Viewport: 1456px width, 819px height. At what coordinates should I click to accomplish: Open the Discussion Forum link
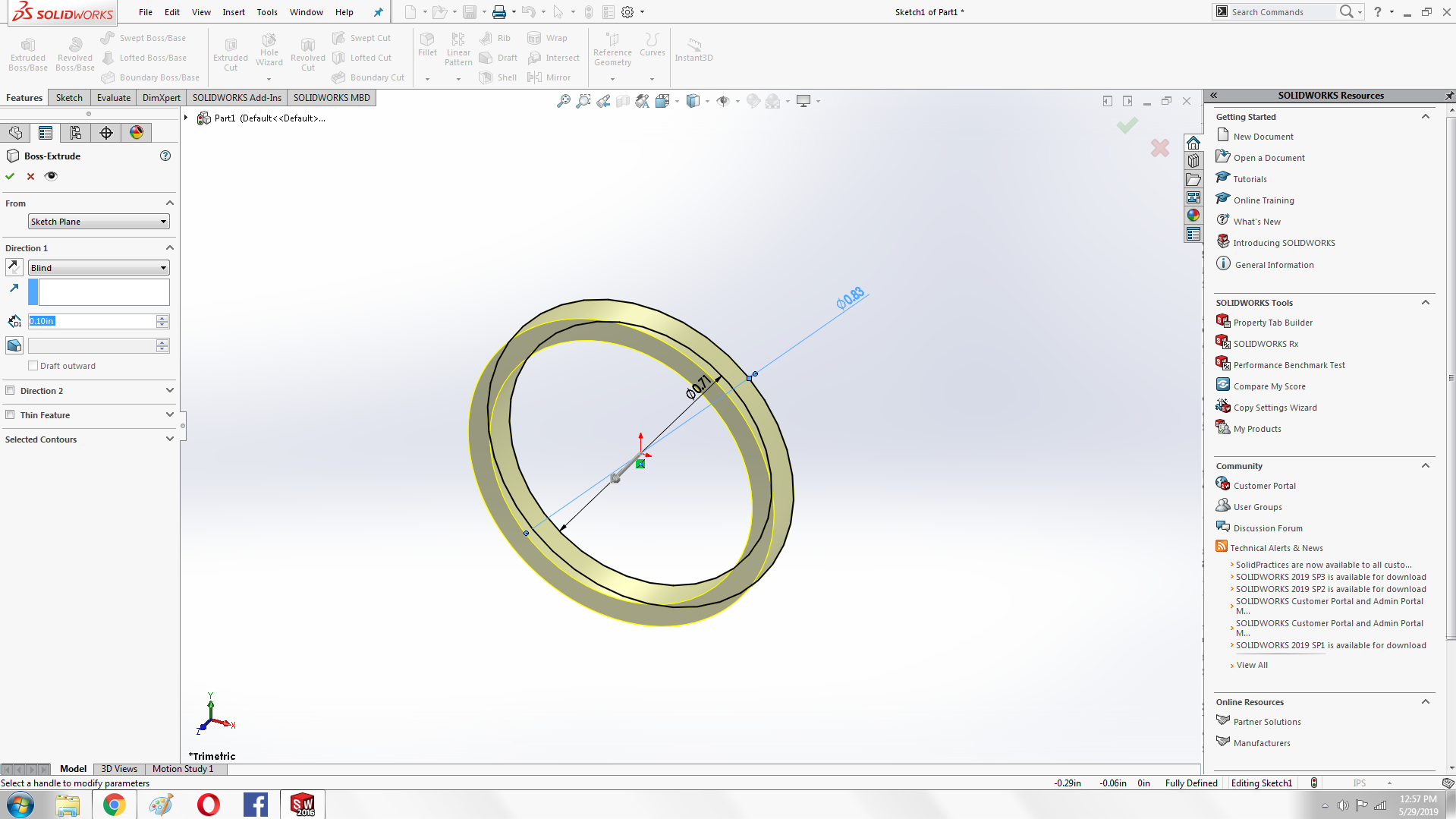point(1268,528)
